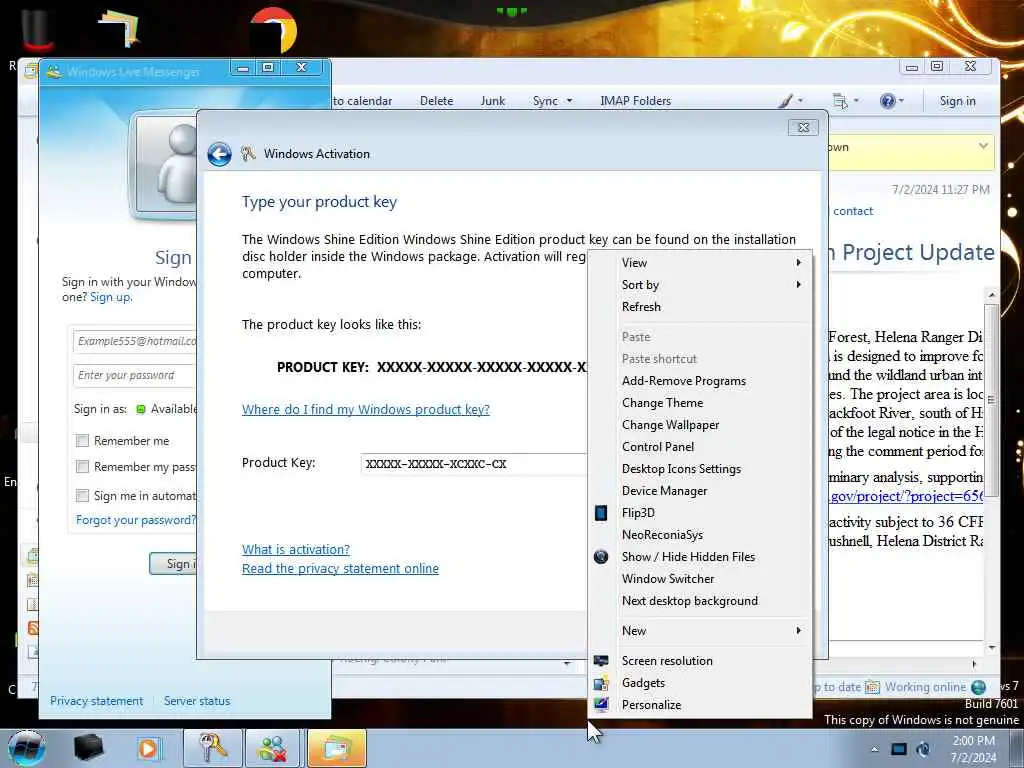Click the Personalize icon in the context menu
1024x768 pixels.
pyautogui.click(x=601, y=705)
